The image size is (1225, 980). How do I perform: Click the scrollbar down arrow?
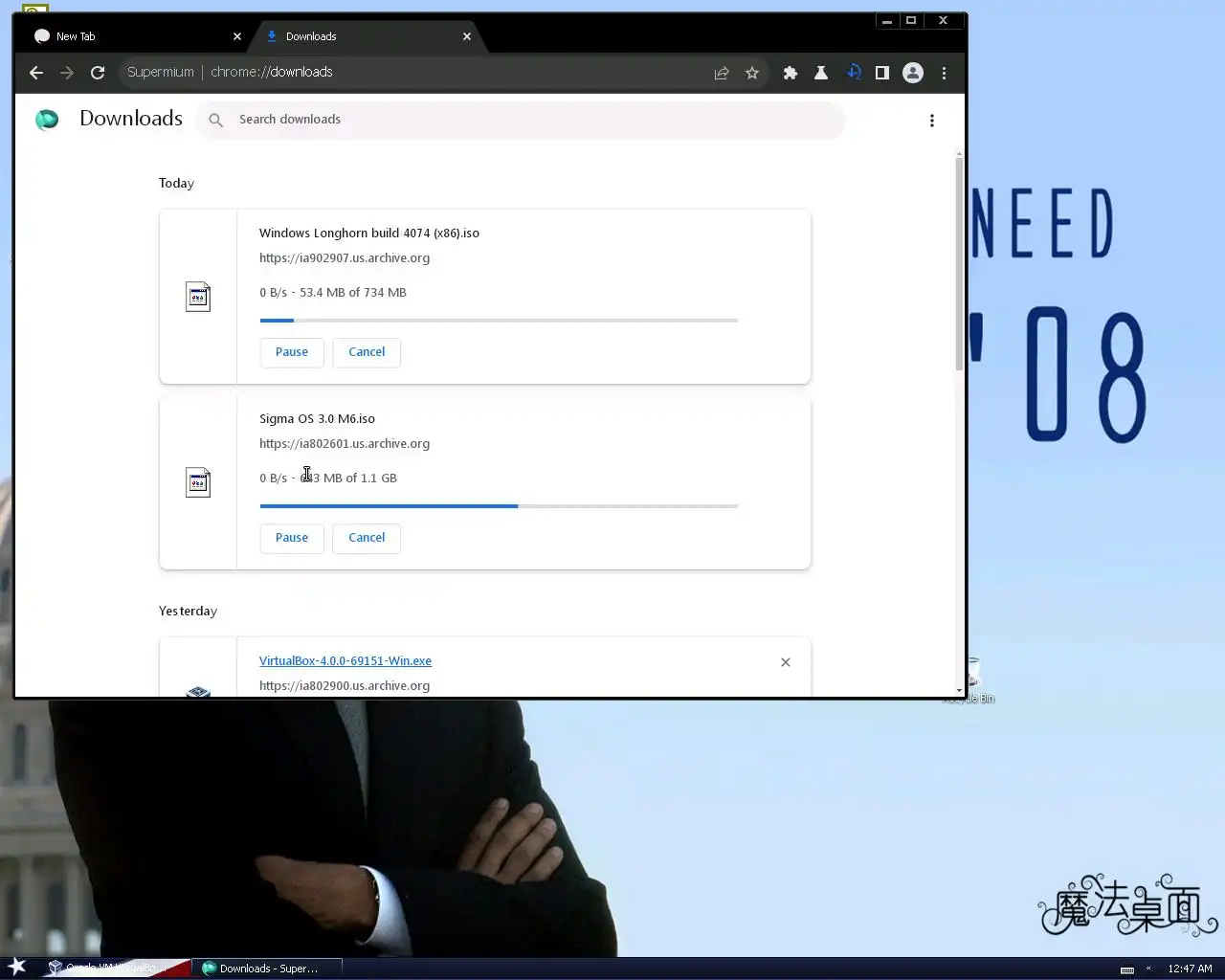click(x=959, y=690)
